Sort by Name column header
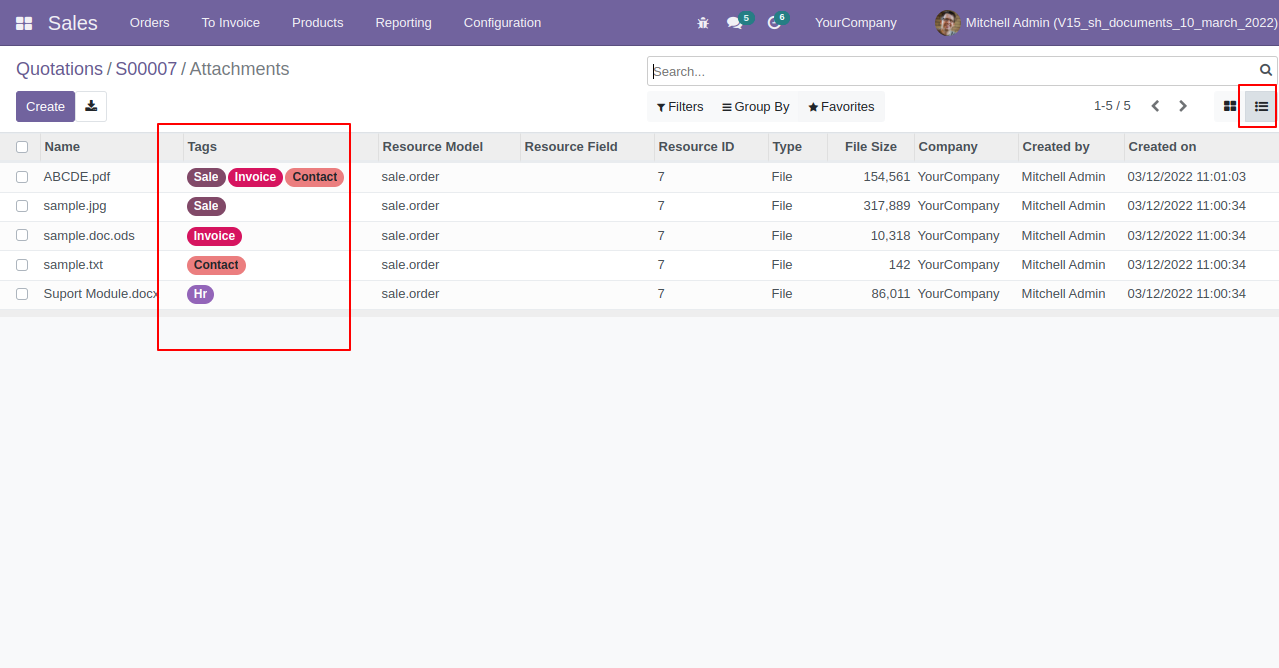This screenshot has width=1279, height=668. click(62, 147)
